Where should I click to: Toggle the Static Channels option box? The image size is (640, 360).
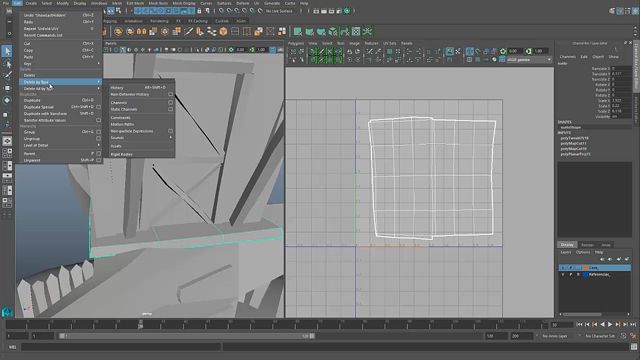tap(170, 109)
